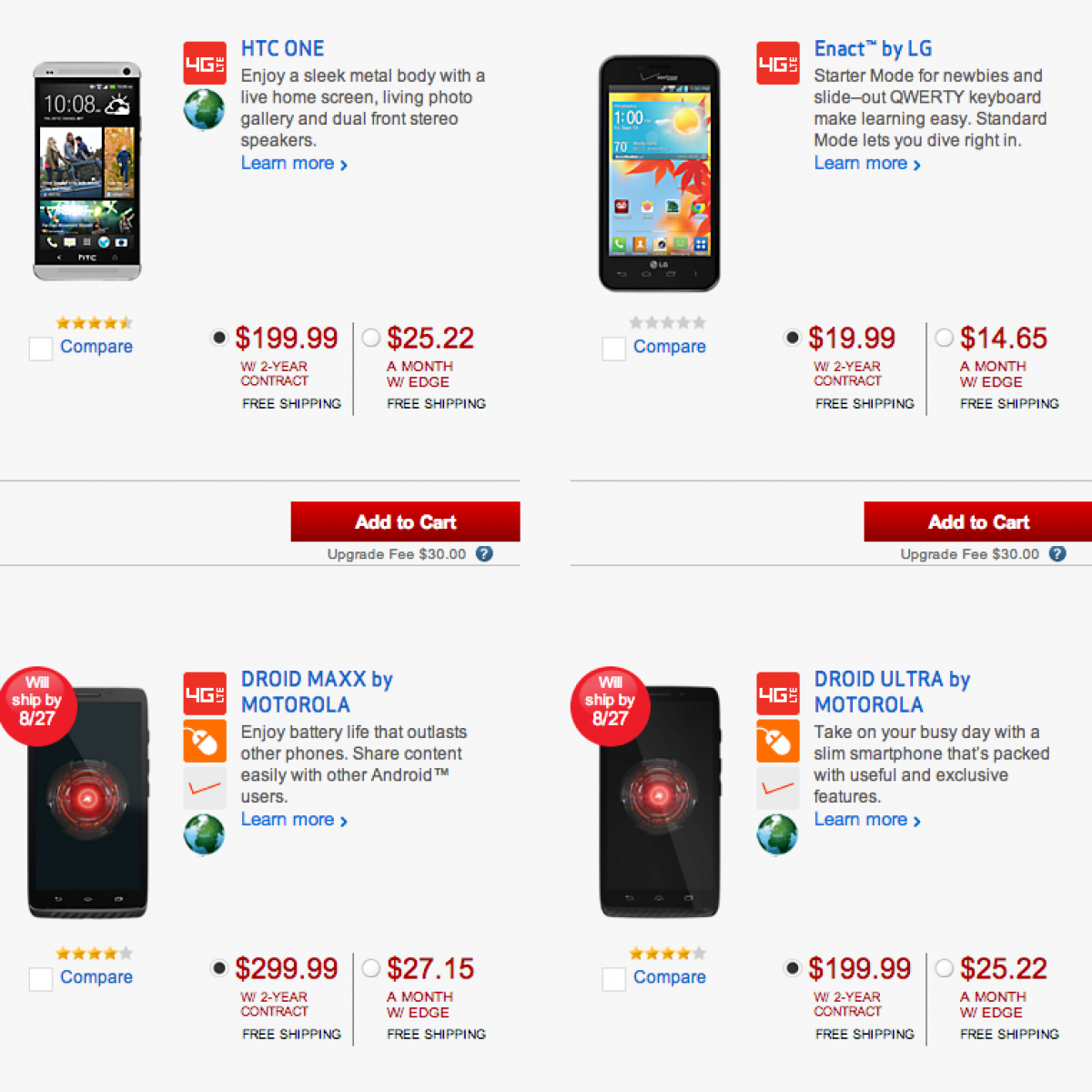The height and width of the screenshot is (1092, 1092).
Task: Check the Compare box for HTC ONE
Action: [x=41, y=349]
